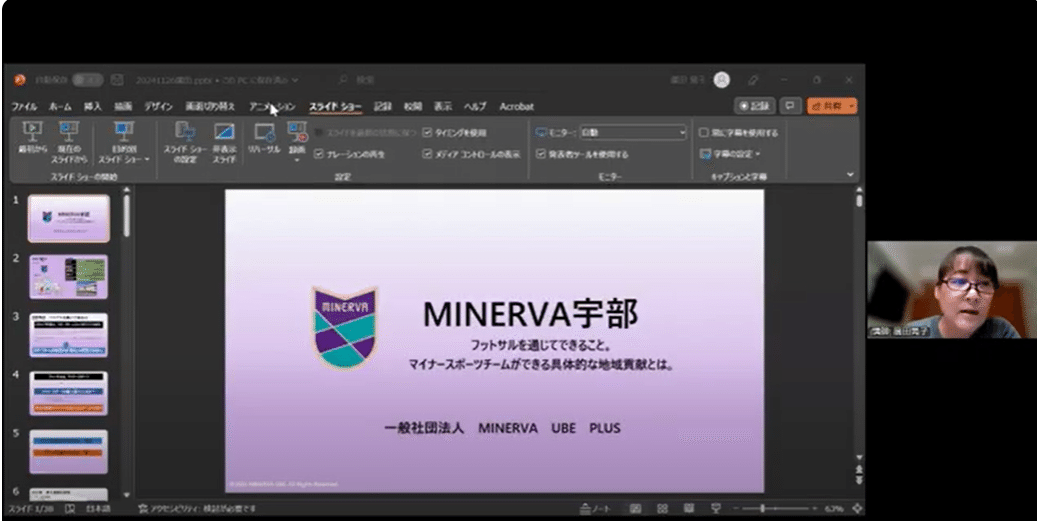
Task: Switch to the ホーム (Home) tab
Action: (x=60, y=106)
